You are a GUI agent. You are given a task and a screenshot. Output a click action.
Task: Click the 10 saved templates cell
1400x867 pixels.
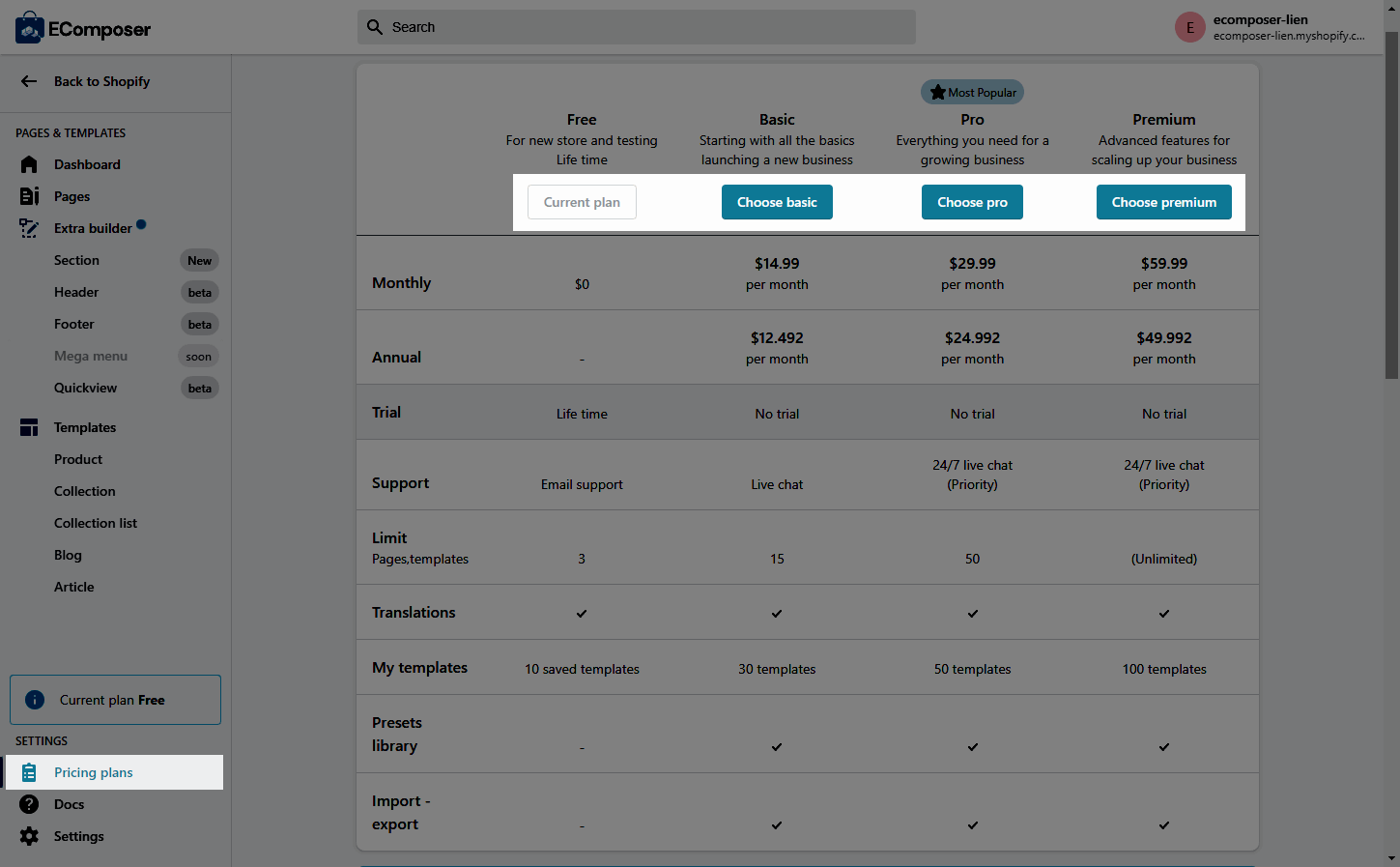[x=582, y=669]
